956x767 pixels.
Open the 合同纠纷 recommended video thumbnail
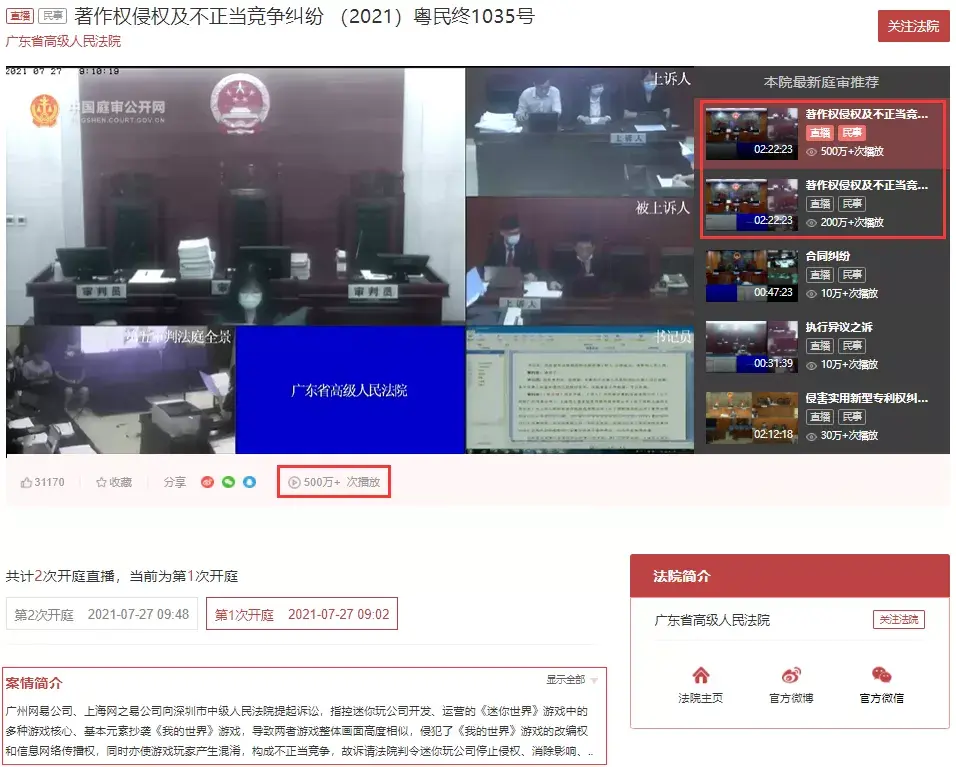click(752, 275)
